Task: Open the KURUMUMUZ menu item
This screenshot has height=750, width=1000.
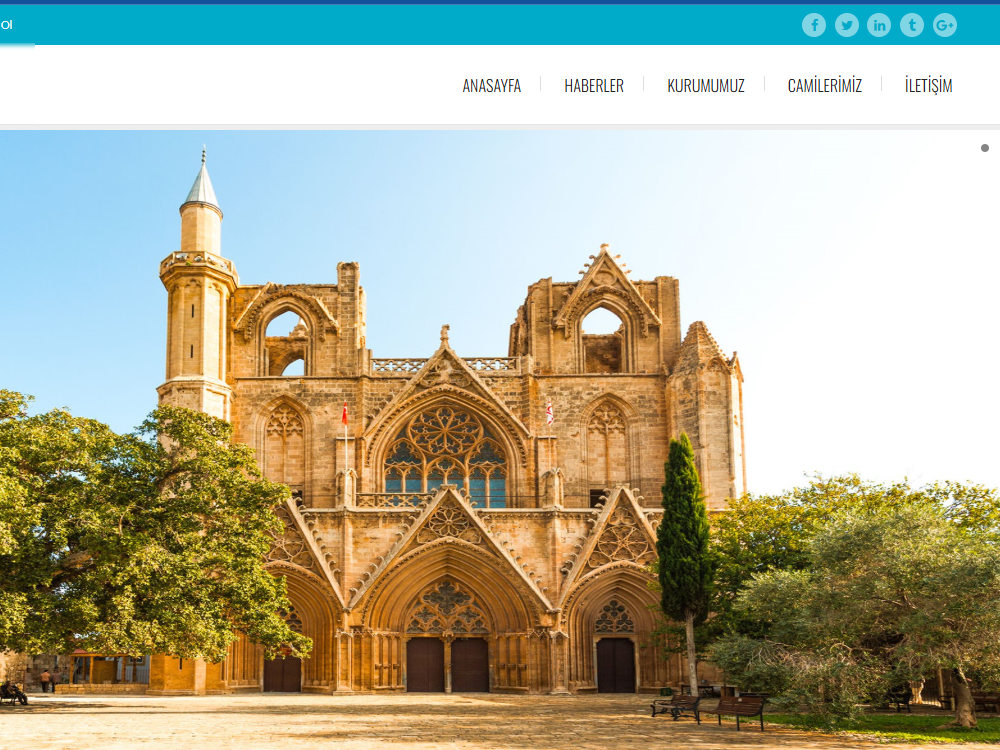Action: pyautogui.click(x=706, y=85)
